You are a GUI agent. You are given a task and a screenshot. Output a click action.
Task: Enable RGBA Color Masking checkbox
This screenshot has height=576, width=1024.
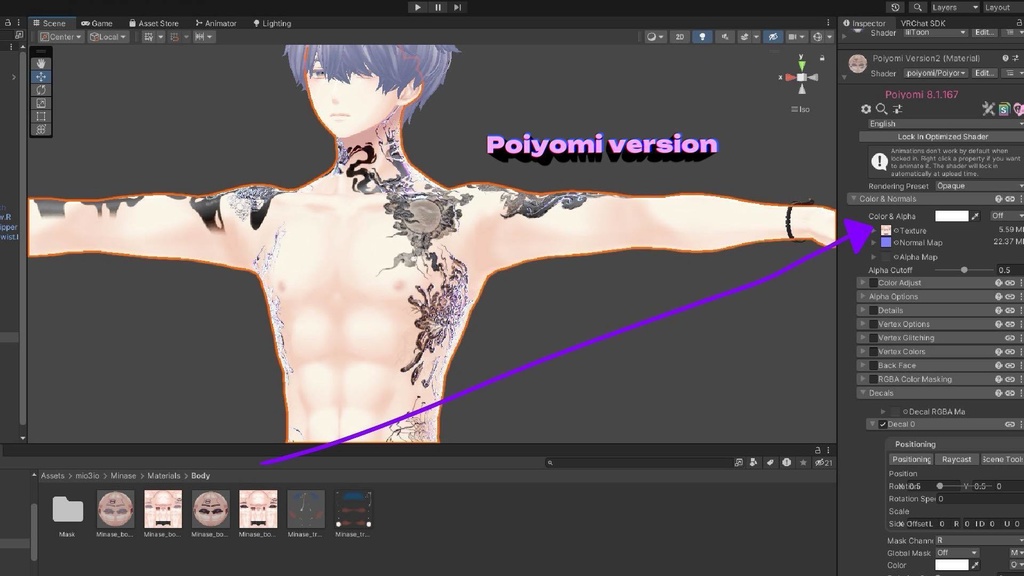tap(873, 379)
